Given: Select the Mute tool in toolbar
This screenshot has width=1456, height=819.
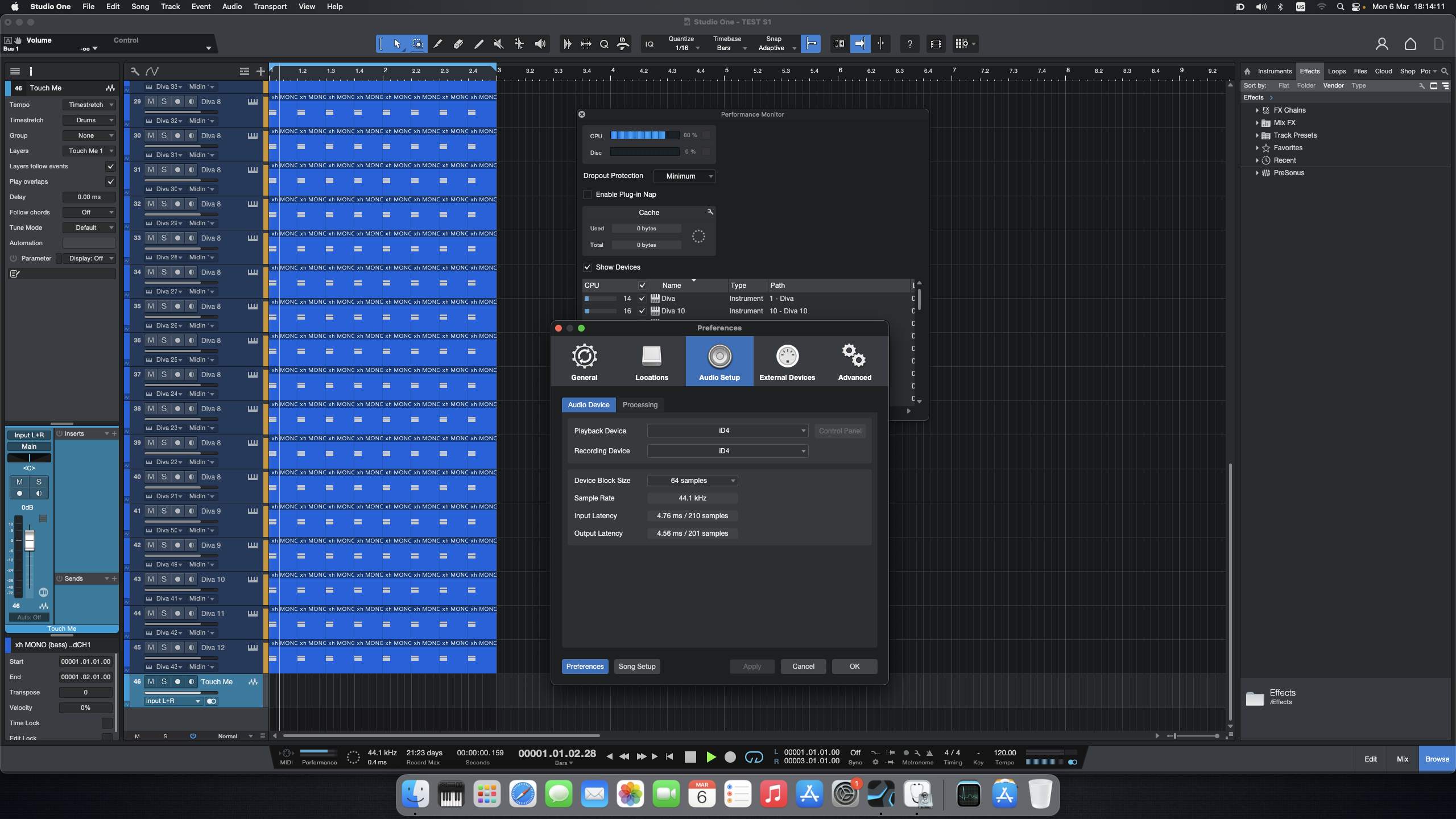Looking at the screenshot, I should [x=498, y=44].
